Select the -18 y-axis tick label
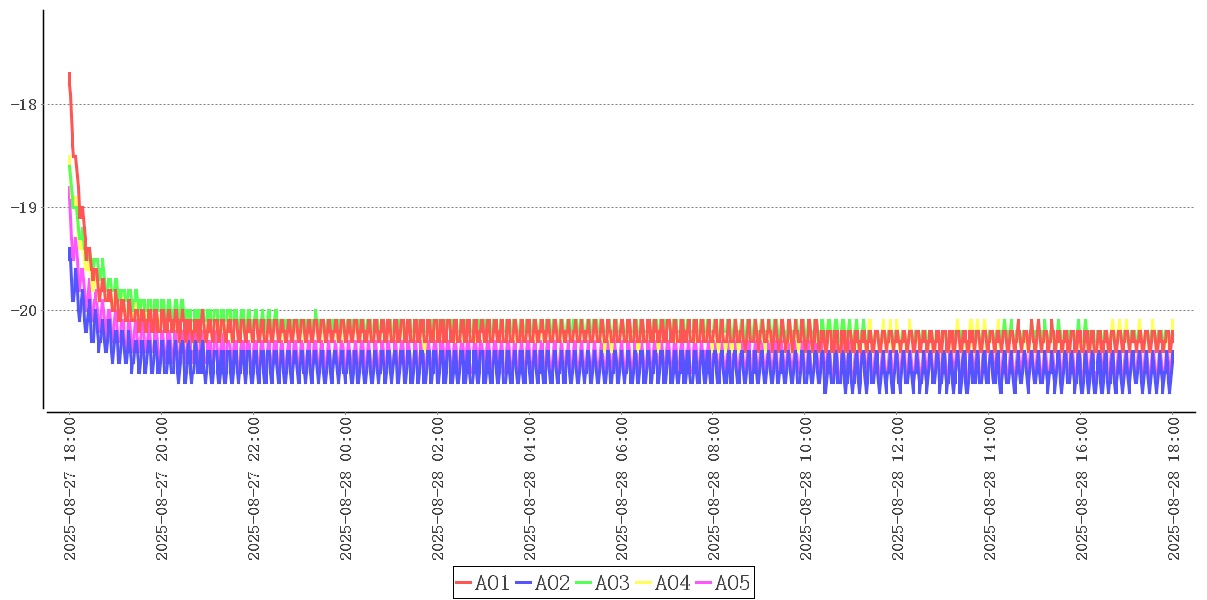Image resolution: width=1207 pixels, height=600 pixels. [23, 104]
